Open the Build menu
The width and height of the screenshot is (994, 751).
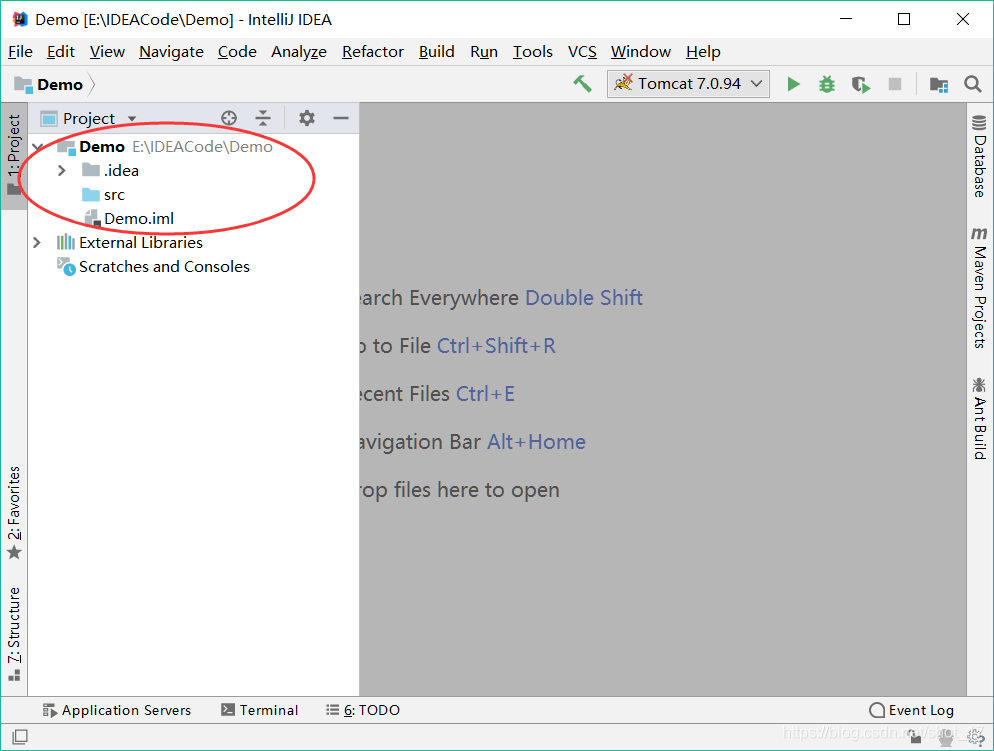pyautogui.click(x=437, y=52)
